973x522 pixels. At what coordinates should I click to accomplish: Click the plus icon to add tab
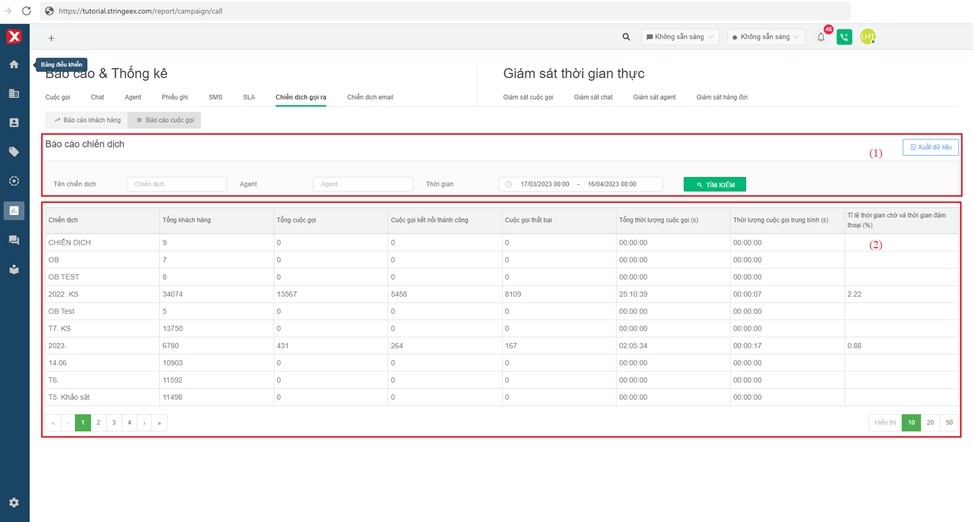pyautogui.click(x=51, y=38)
